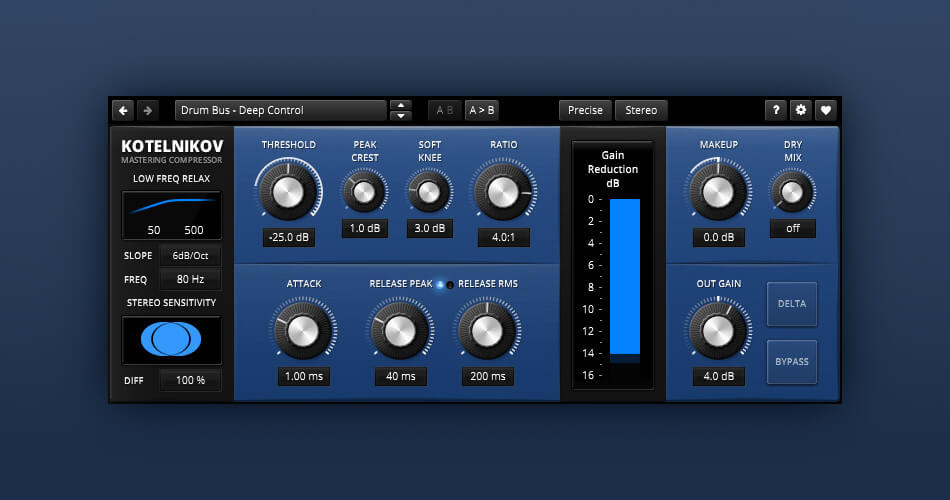The image size is (950, 500).
Task: Select the blue Release Peak LED indicator
Action: (x=440, y=285)
